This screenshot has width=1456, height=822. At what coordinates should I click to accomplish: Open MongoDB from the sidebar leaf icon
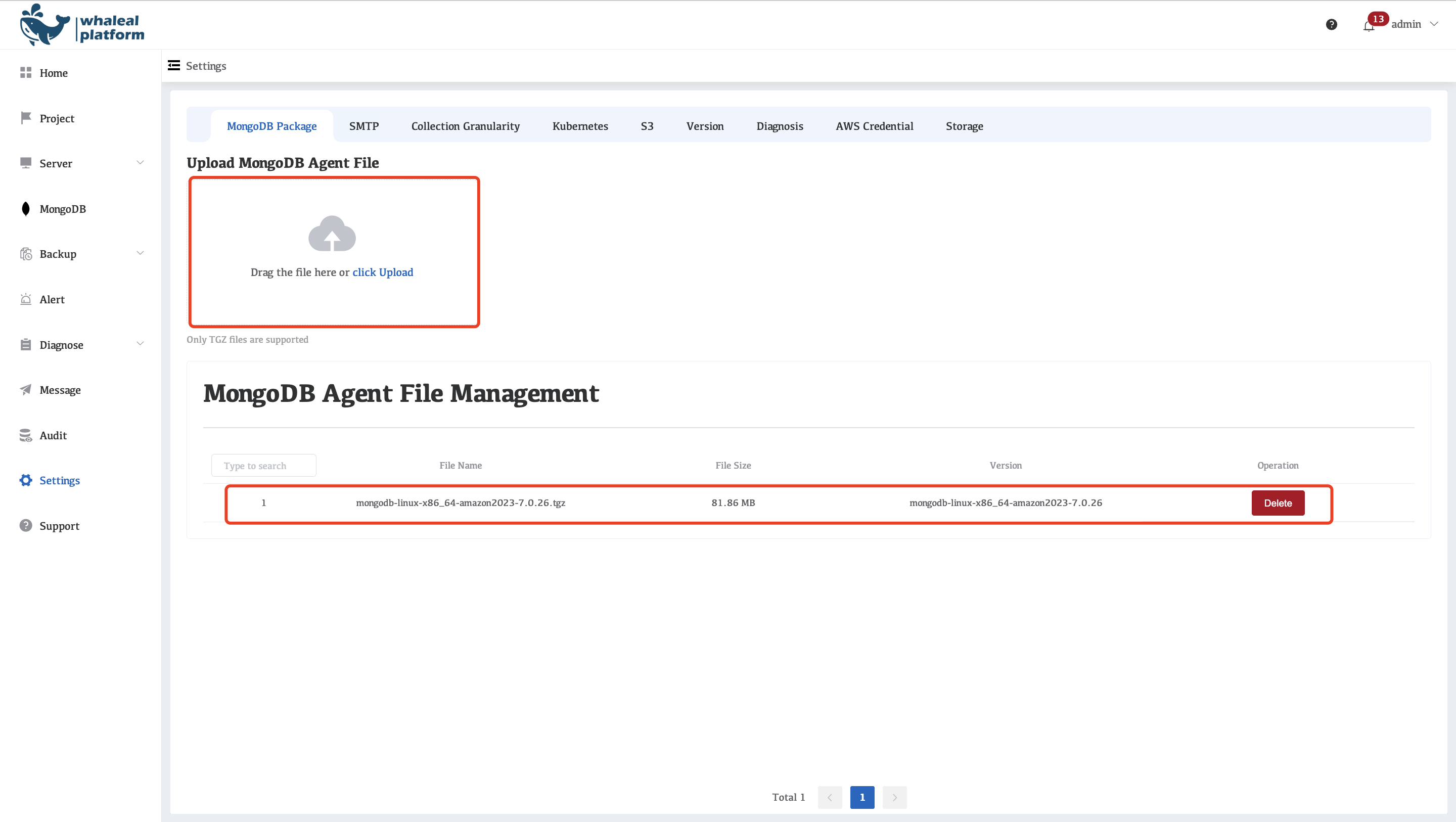tap(25, 209)
